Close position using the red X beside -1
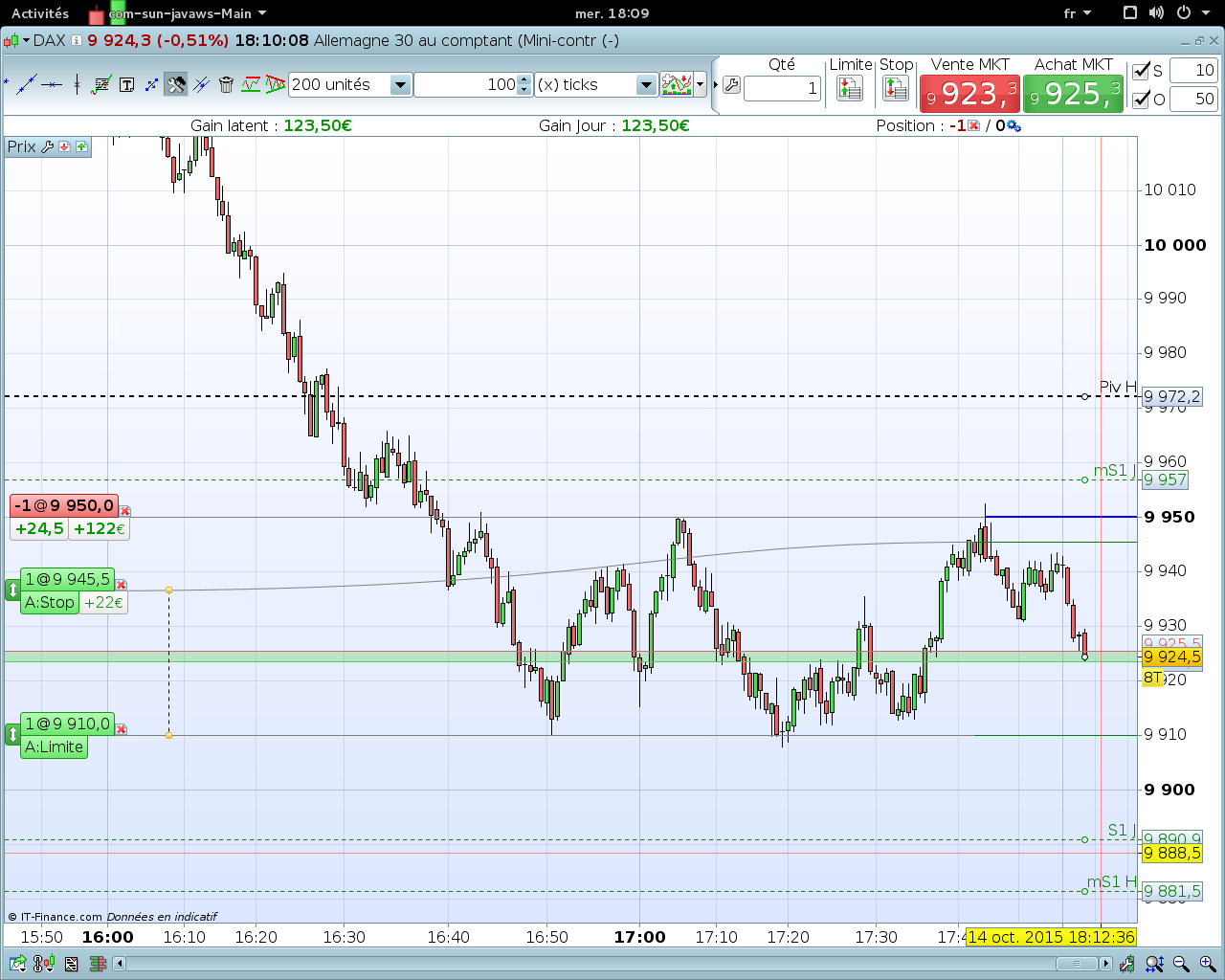This screenshot has width=1225, height=980. tap(974, 126)
